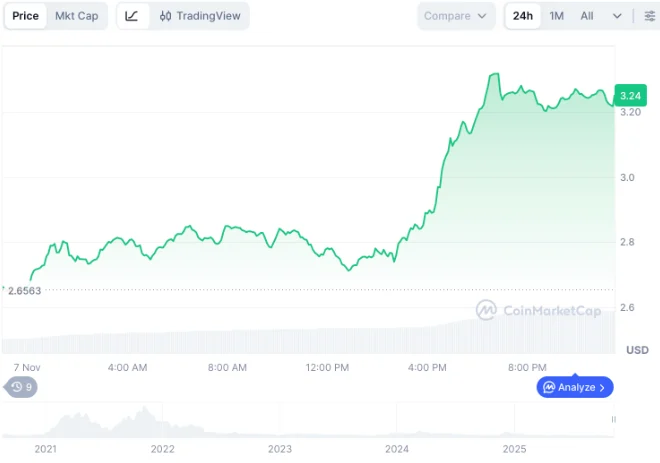Select the 1M time range
660x463 pixels.
(x=557, y=16)
